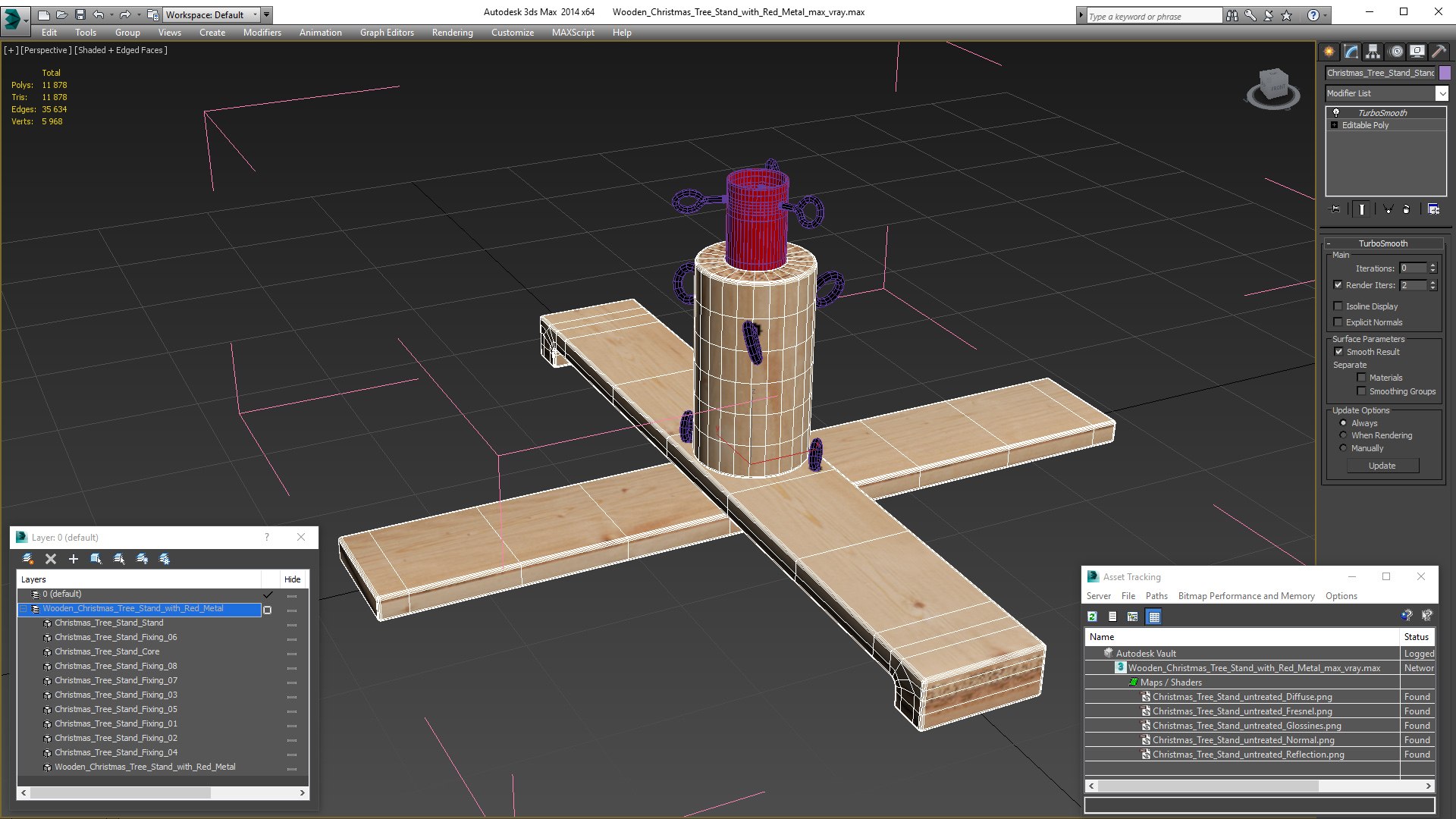Open the Rendering menu
This screenshot has height=819, width=1456.
(452, 33)
